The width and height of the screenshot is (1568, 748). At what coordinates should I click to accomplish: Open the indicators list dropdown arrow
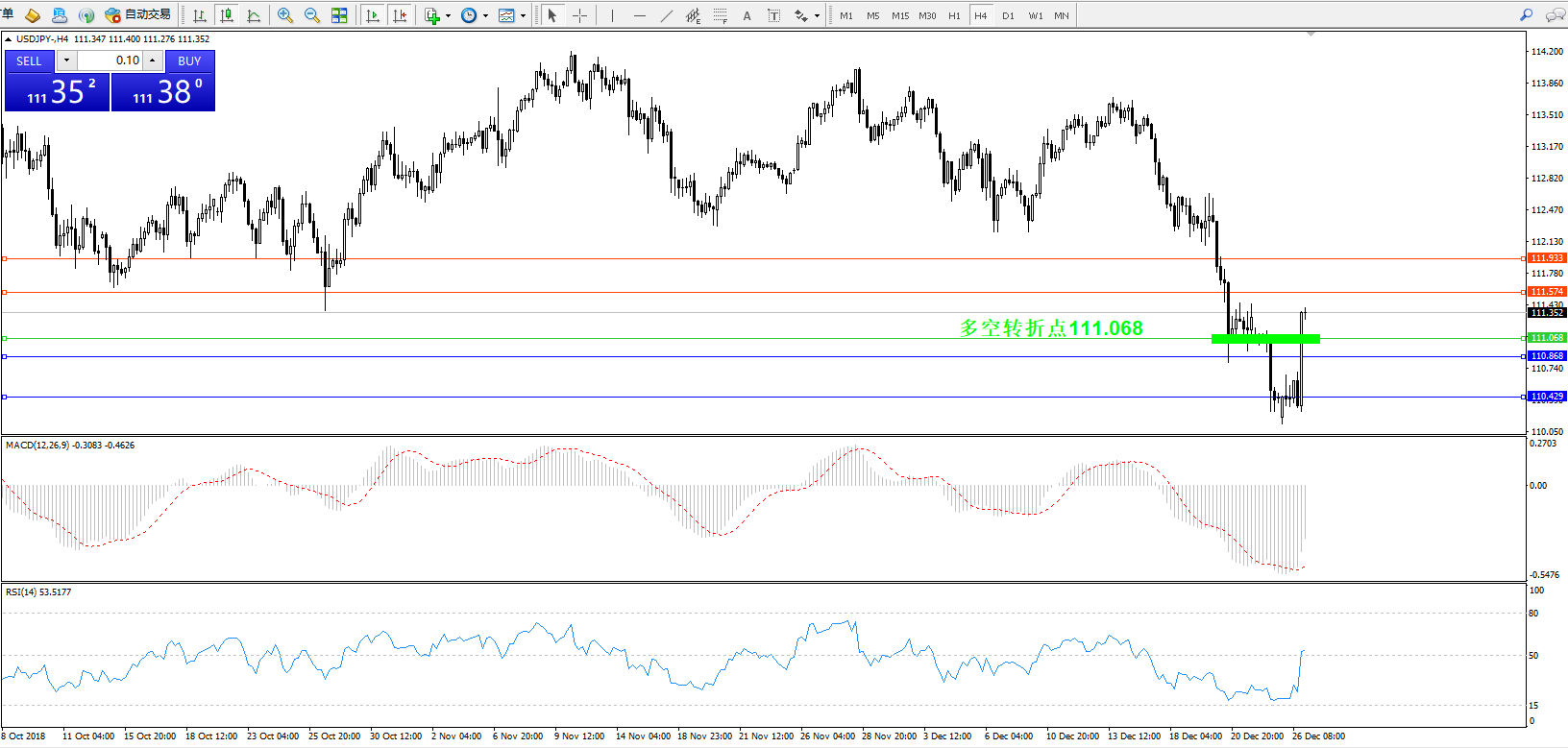[448, 16]
